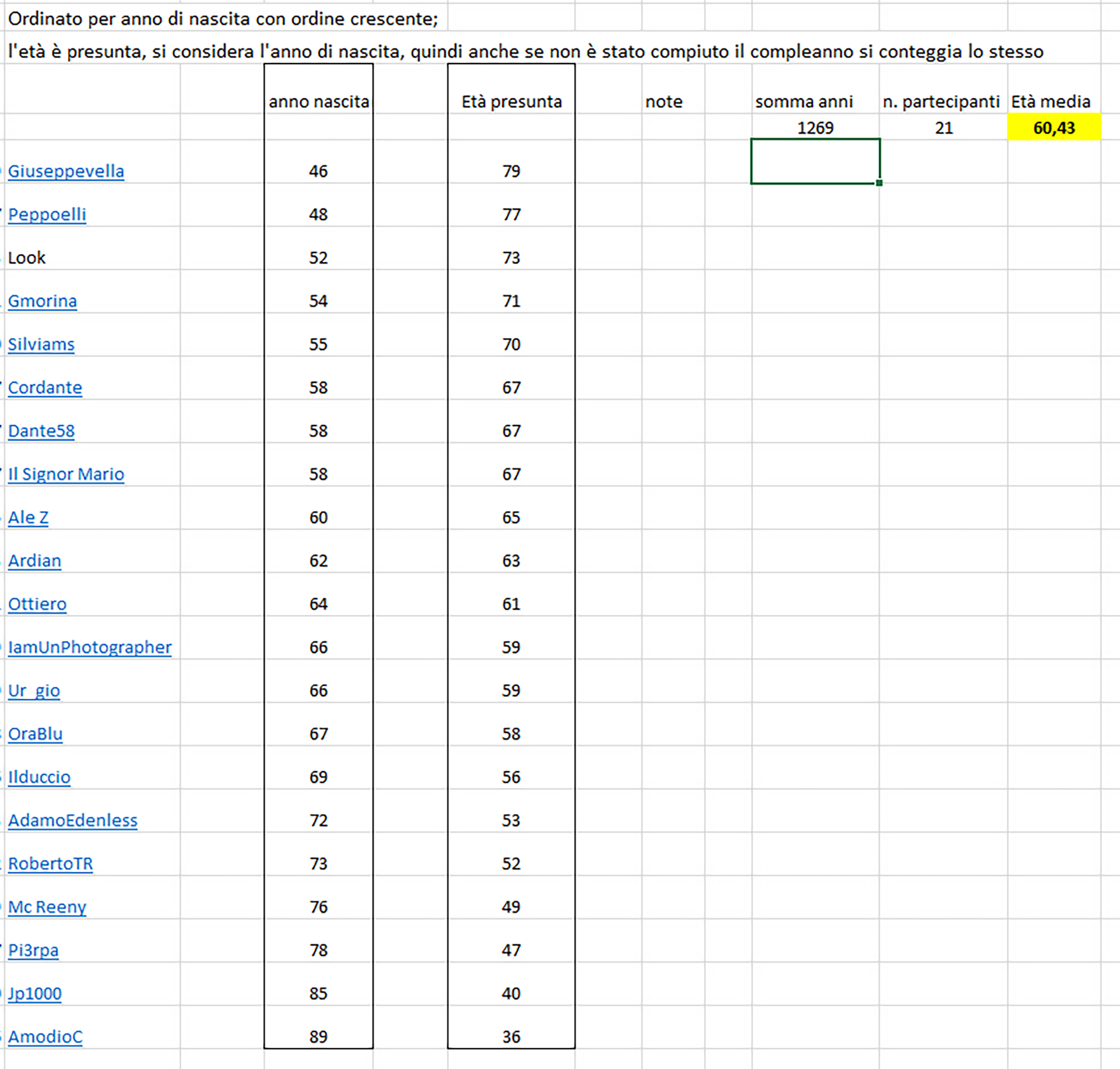The image size is (1120, 1069).
Task: Open the Giuseppevella hyperlink
Action: click(65, 171)
